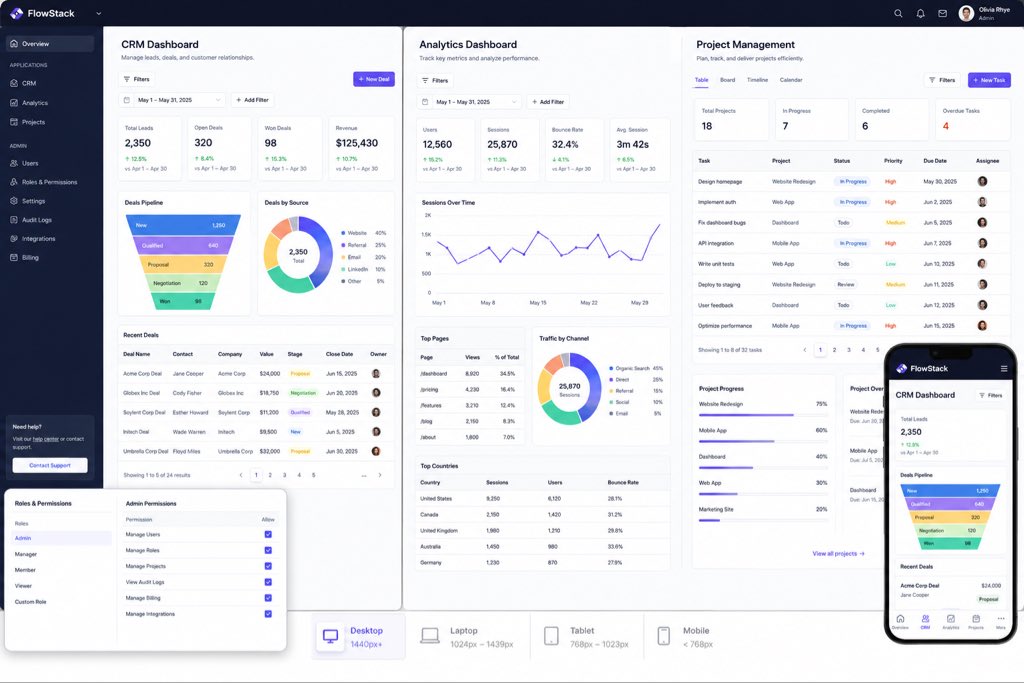Select the Tablet breakpoint icon
1024x683 pixels.
pyautogui.click(x=551, y=635)
